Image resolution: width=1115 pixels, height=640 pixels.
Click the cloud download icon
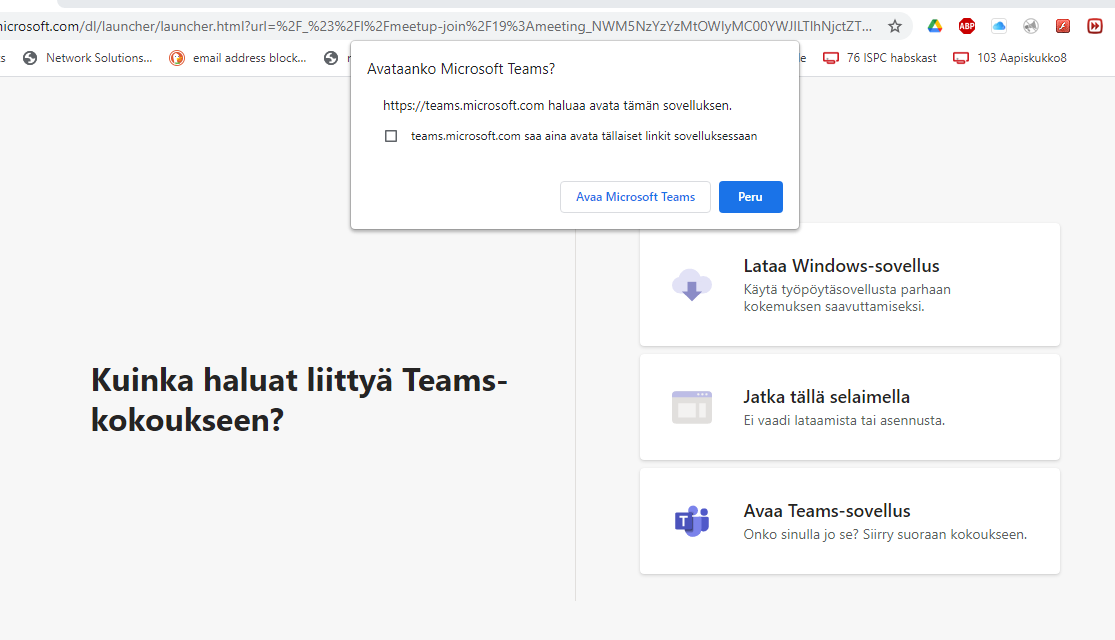(x=691, y=285)
